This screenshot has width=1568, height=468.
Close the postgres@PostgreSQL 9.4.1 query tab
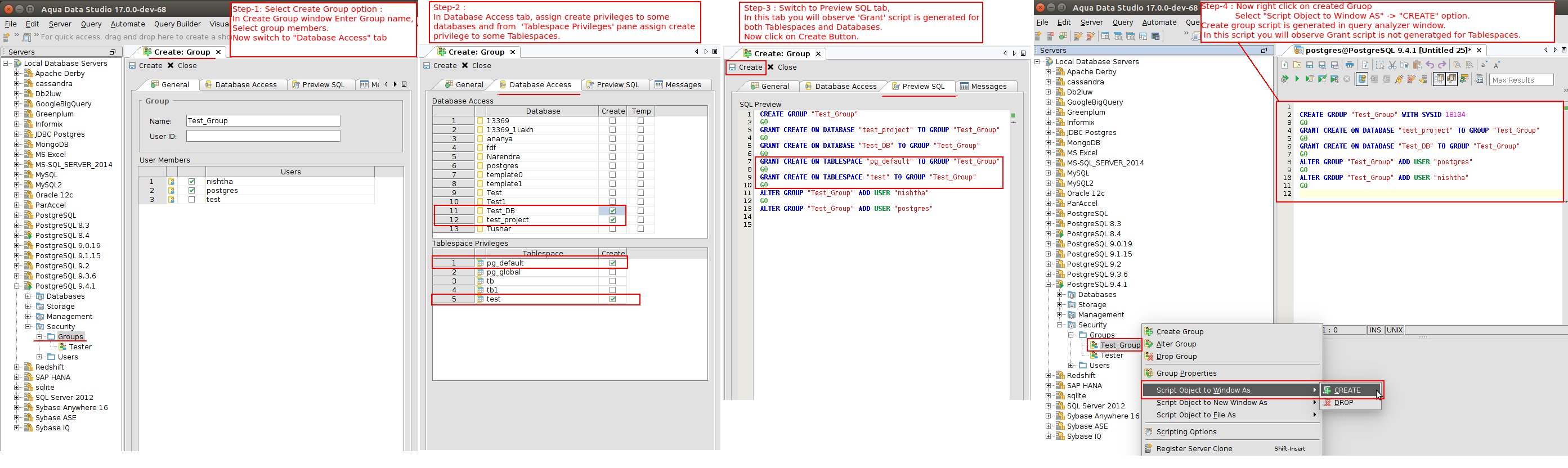coord(1479,51)
